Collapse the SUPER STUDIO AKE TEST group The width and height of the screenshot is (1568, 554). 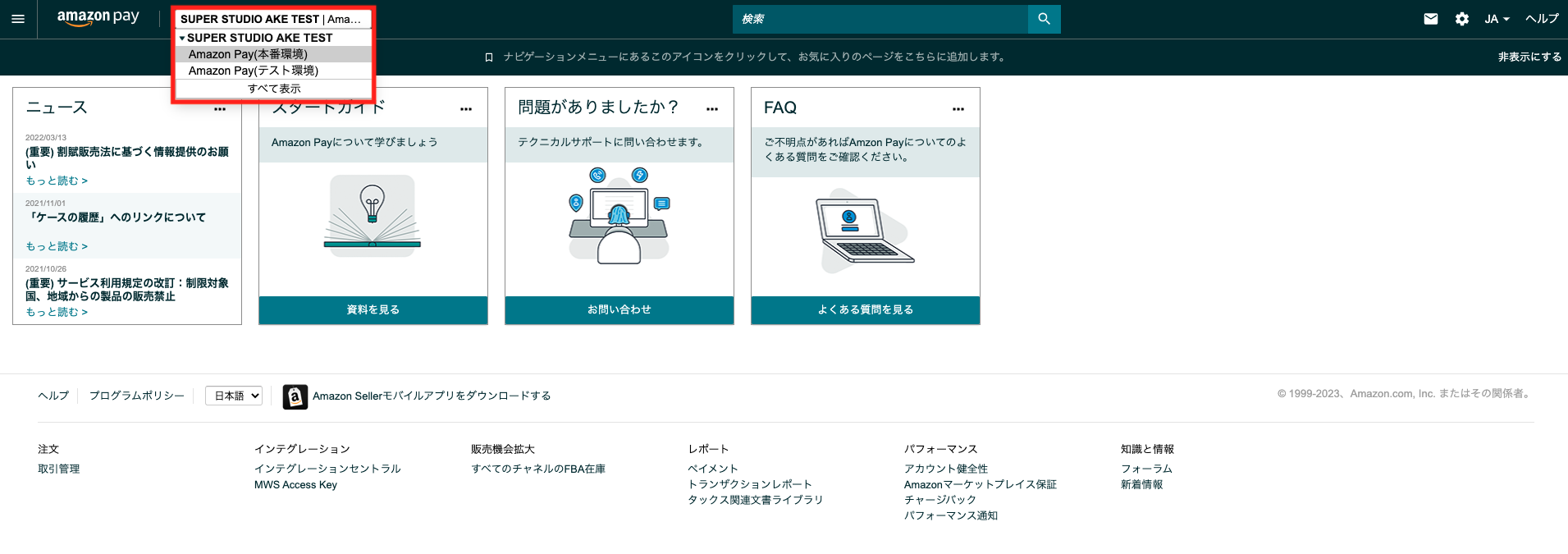[x=182, y=38]
